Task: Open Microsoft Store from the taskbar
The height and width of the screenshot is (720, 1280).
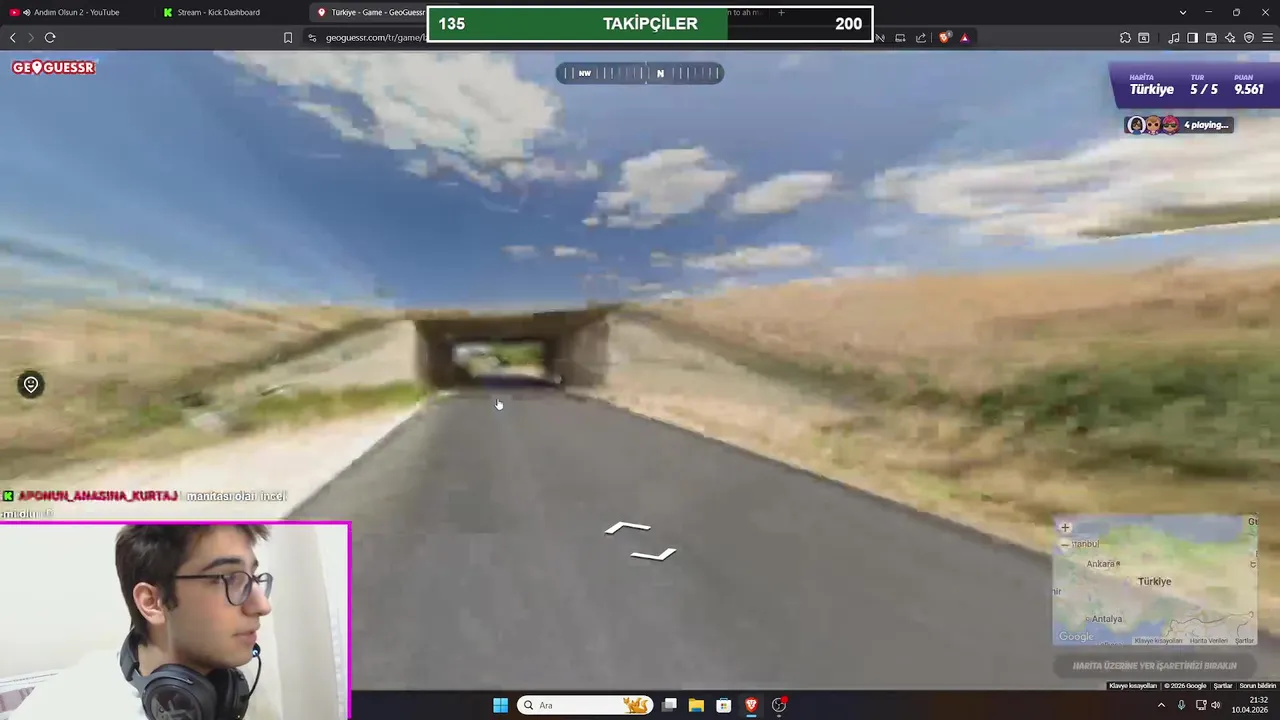Action: (x=723, y=705)
